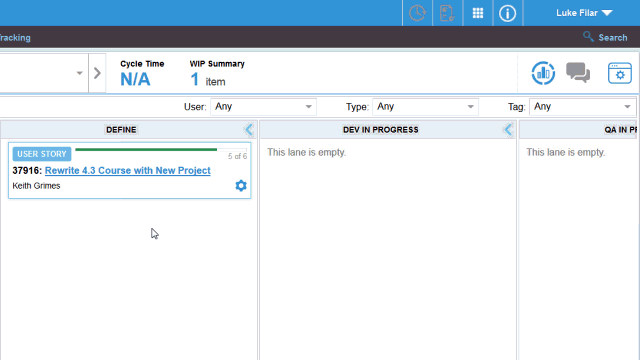Open the Tag filter dropdown
Screen dimensions: 640x360
click(x=582, y=107)
